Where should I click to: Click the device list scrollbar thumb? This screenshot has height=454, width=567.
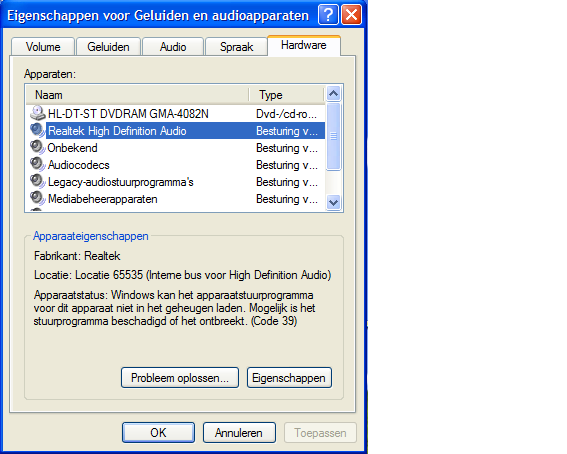click(x=333, y=136)
